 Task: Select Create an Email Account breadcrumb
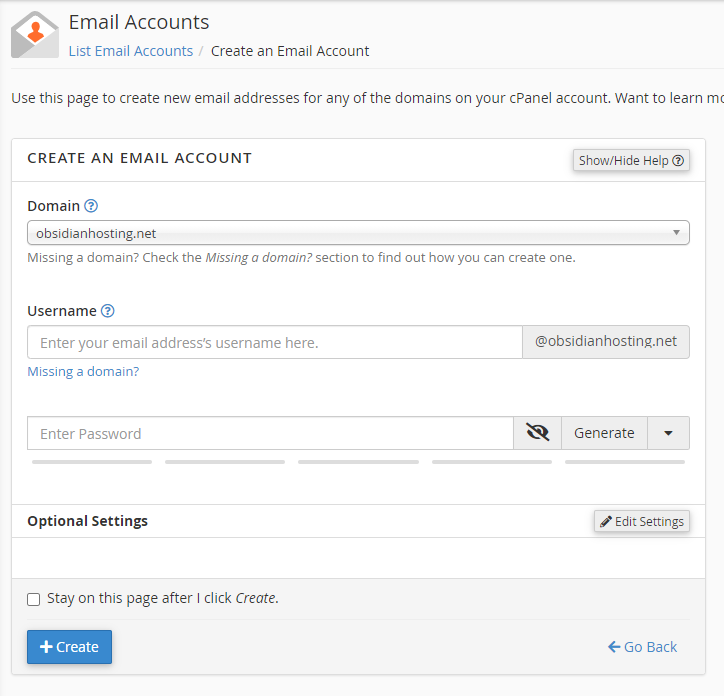click(290, 51)
